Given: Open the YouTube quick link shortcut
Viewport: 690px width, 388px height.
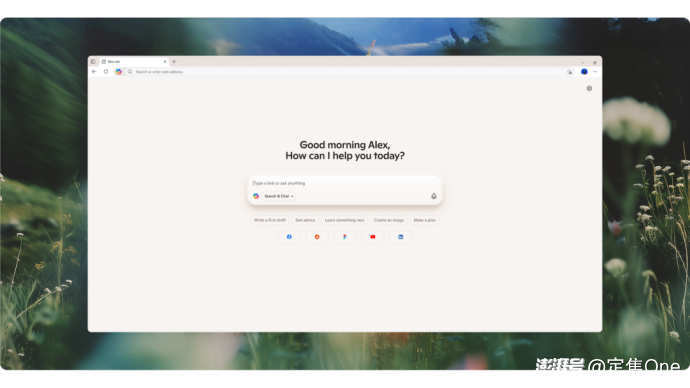Looking at the screenshot, I should pos(373,237).
